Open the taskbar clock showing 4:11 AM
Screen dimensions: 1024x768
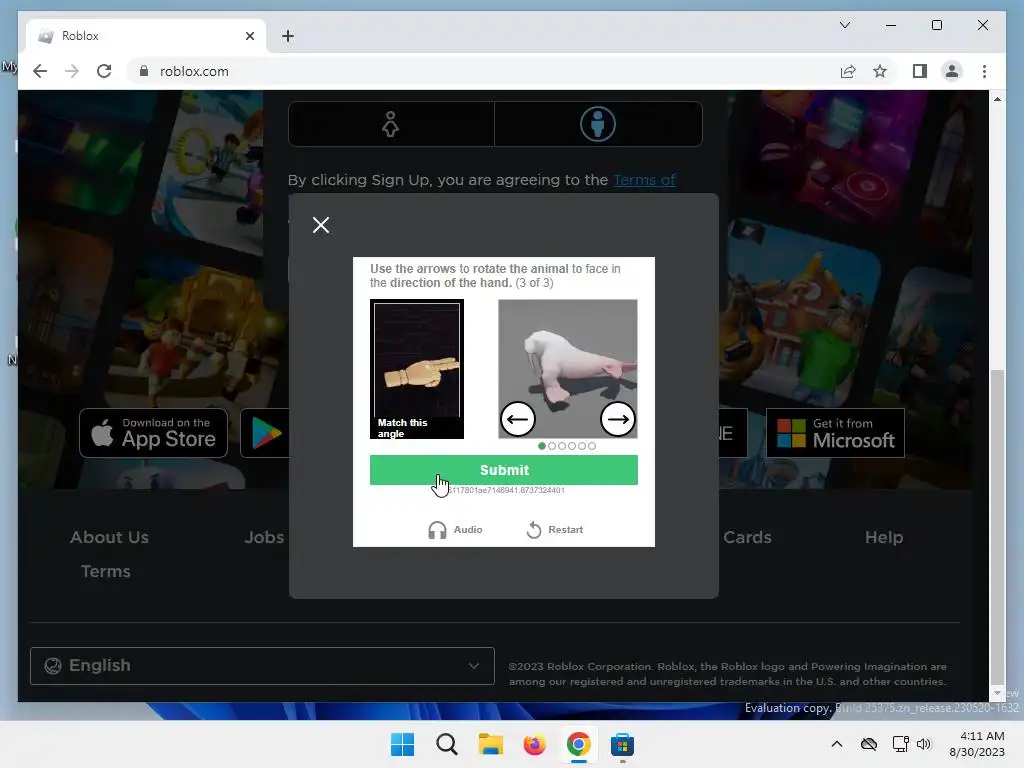[977, 744]
